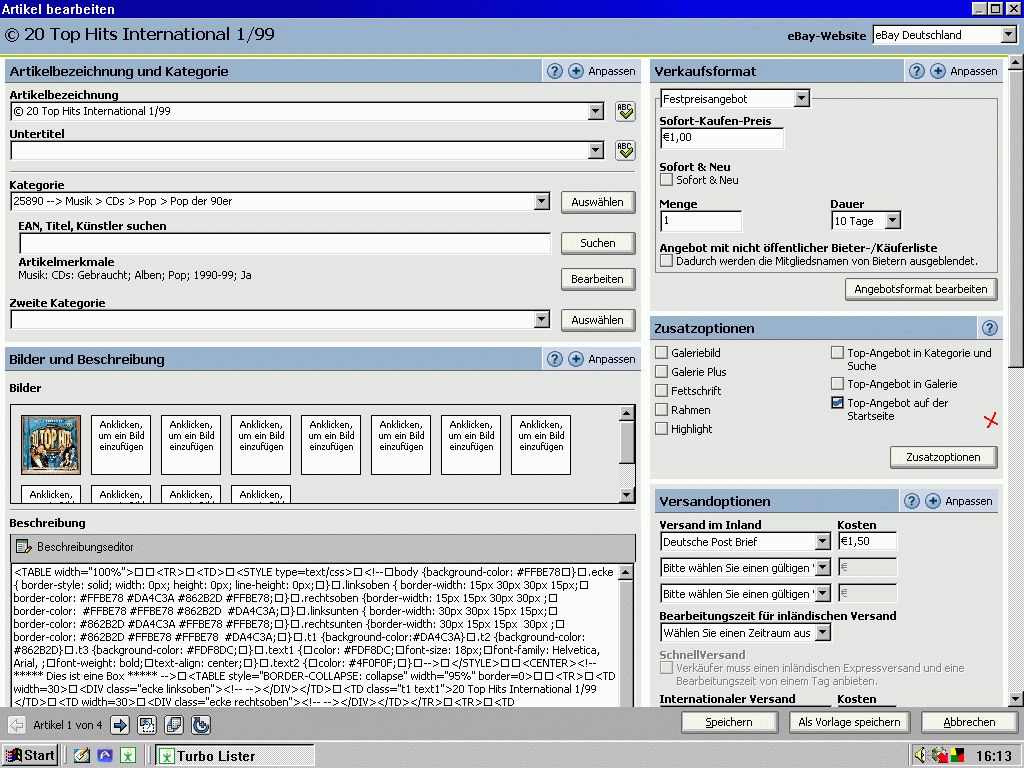Click the four-color square icon in the system tray
This screenshot has width=1024, height=768.
tap(956, 756)
